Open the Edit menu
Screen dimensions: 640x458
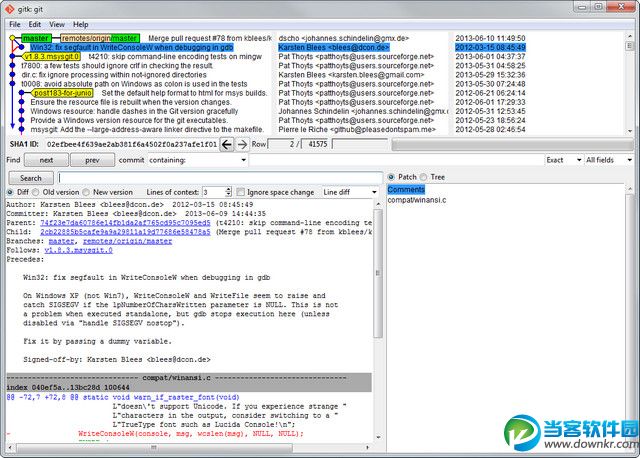point(35,24)
